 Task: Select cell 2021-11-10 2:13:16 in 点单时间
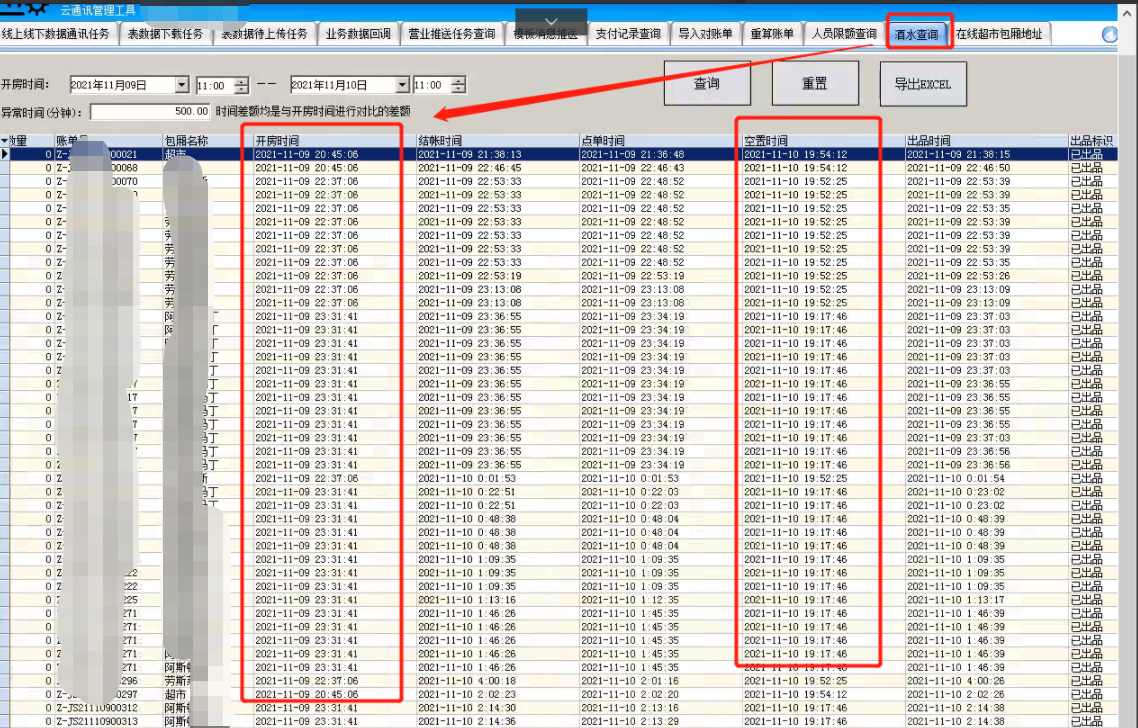pyautogui.click(x=660, y=708)
